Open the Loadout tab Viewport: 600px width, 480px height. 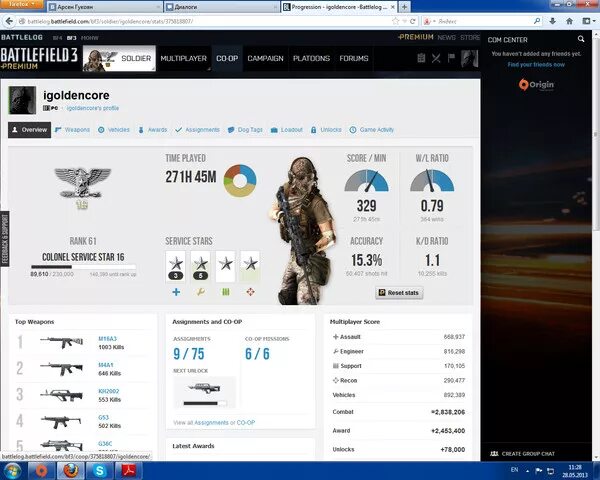tap(287, 130)
